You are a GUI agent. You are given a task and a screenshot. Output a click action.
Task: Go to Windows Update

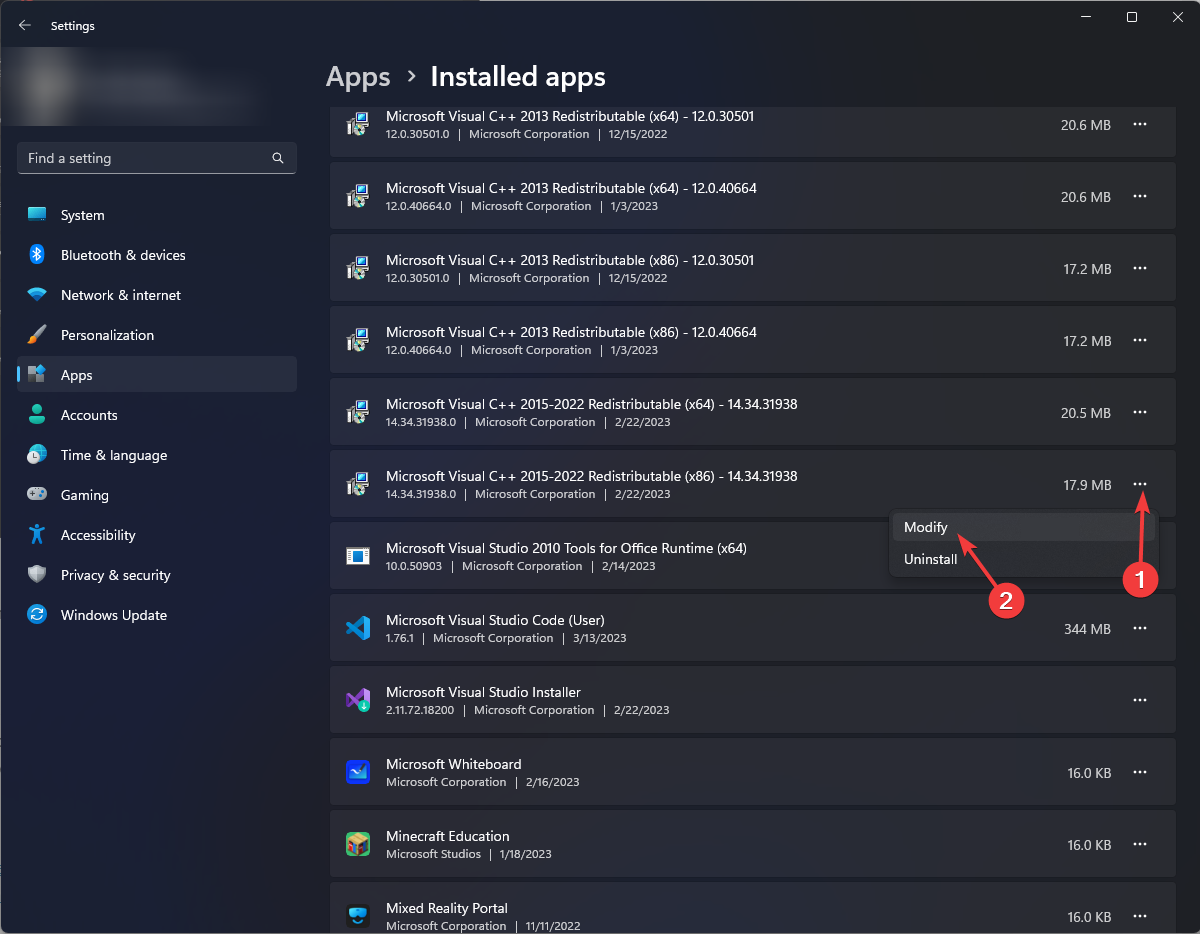(157, 615)
